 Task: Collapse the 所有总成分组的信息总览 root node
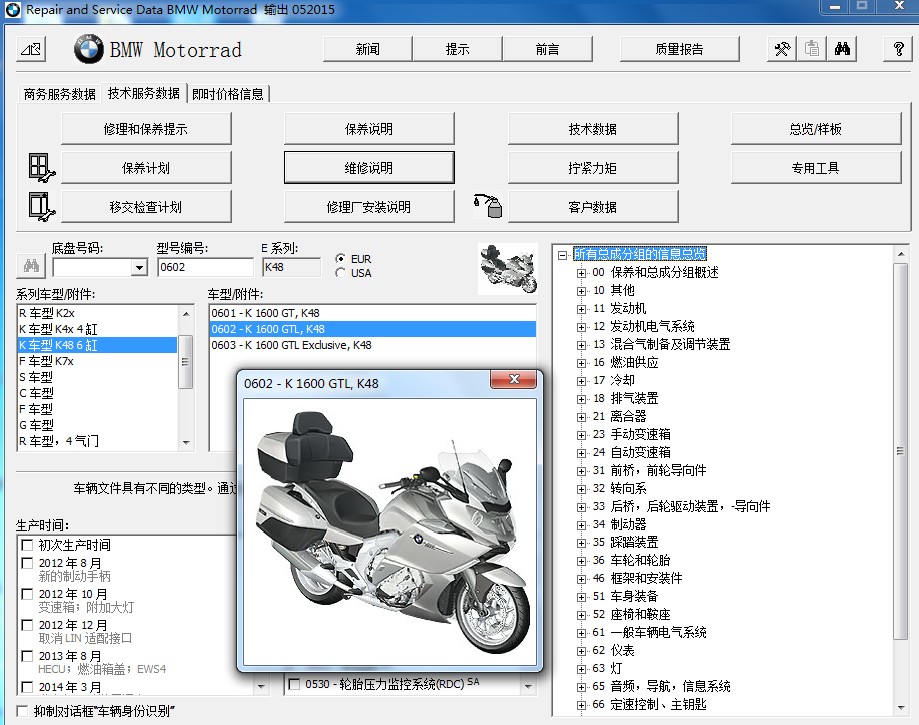[563, 254]
